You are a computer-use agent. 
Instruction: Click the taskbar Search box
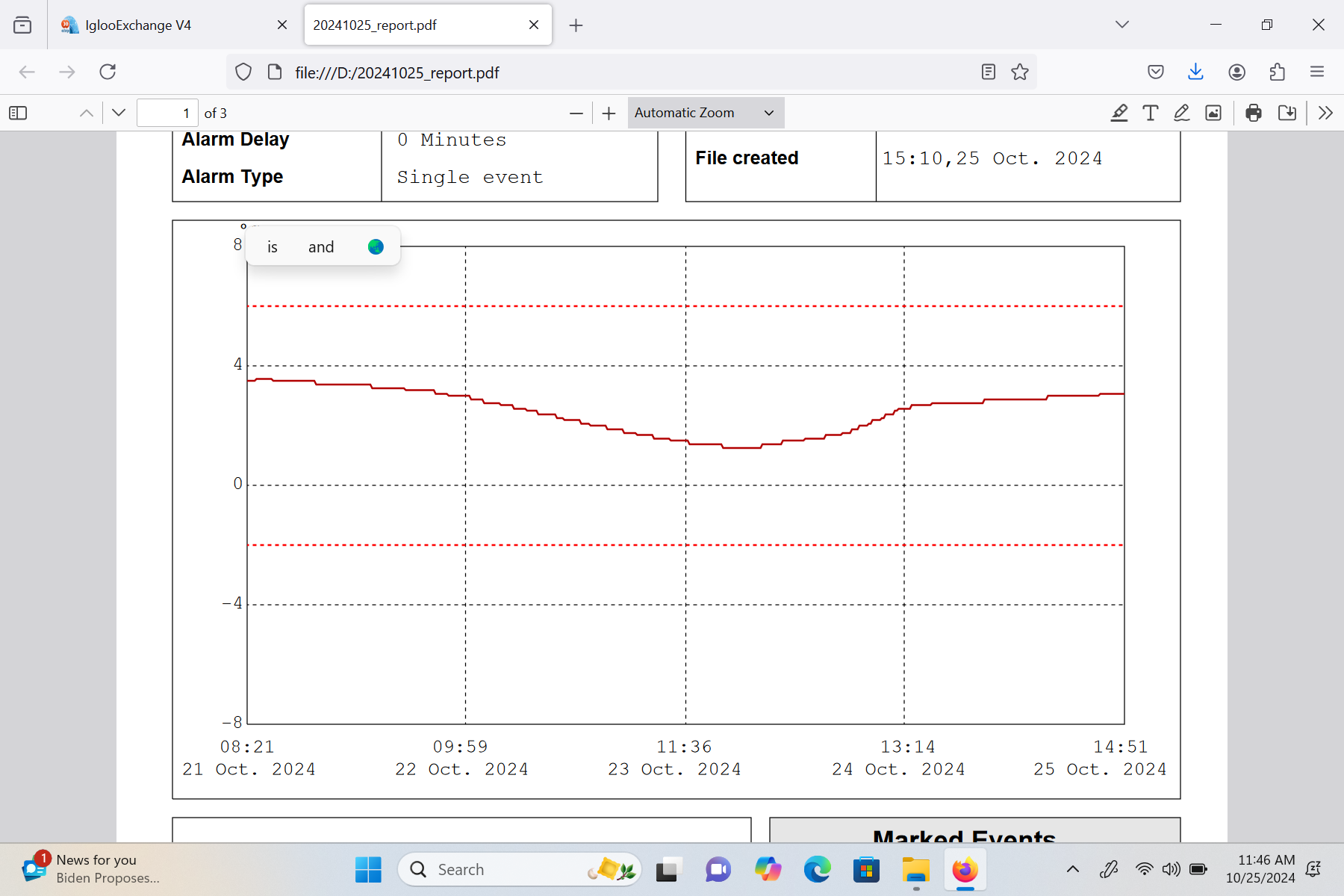click(520, 869)
